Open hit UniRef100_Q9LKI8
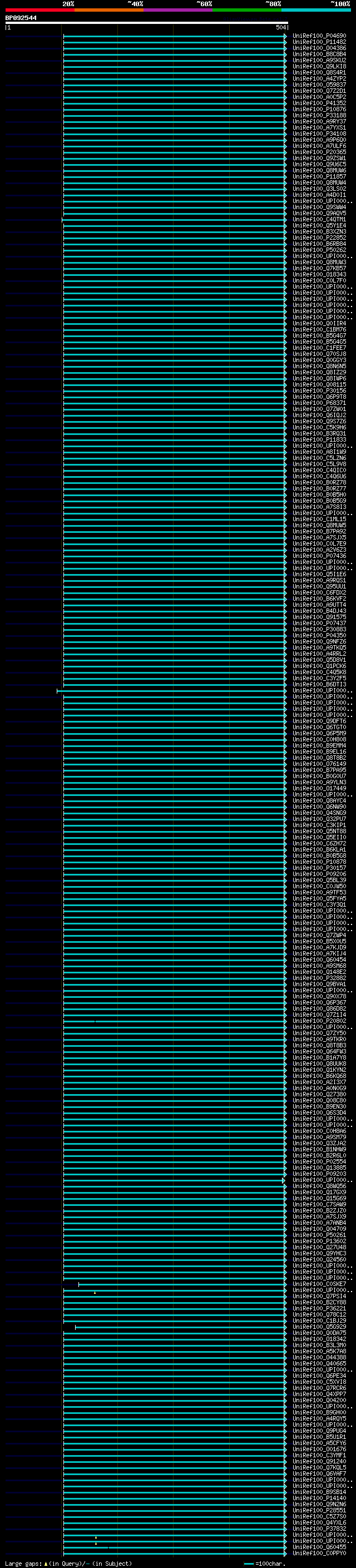The height and width of the screenshot is (1568, 356). tap(319, 66)
